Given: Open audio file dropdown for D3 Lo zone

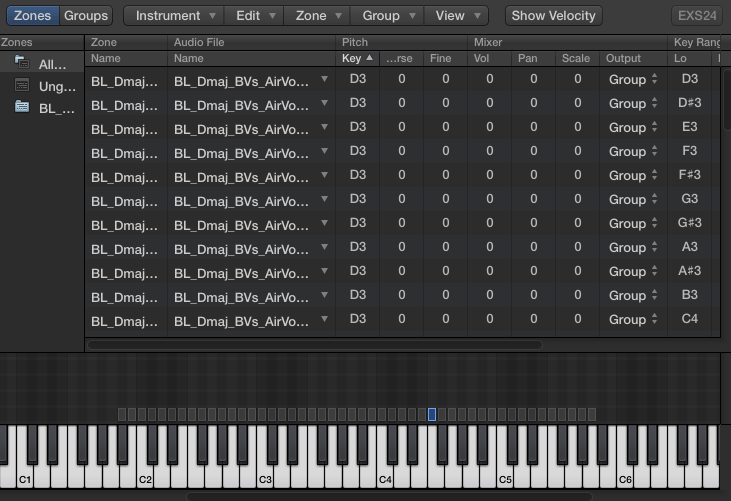Looking at the screenshot, I should tap(324, 79).
